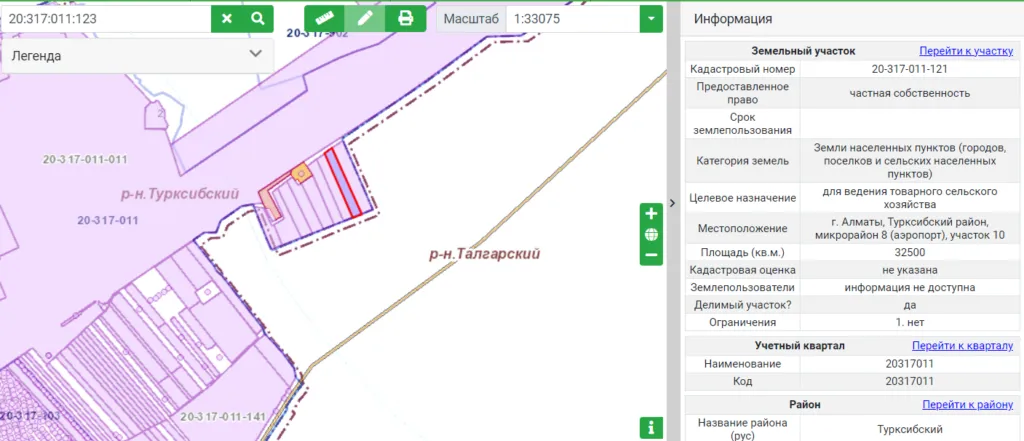This screenshot has width=1024, height=441.
Task: Reset map extent with globe icon
Action: (651, 235)
